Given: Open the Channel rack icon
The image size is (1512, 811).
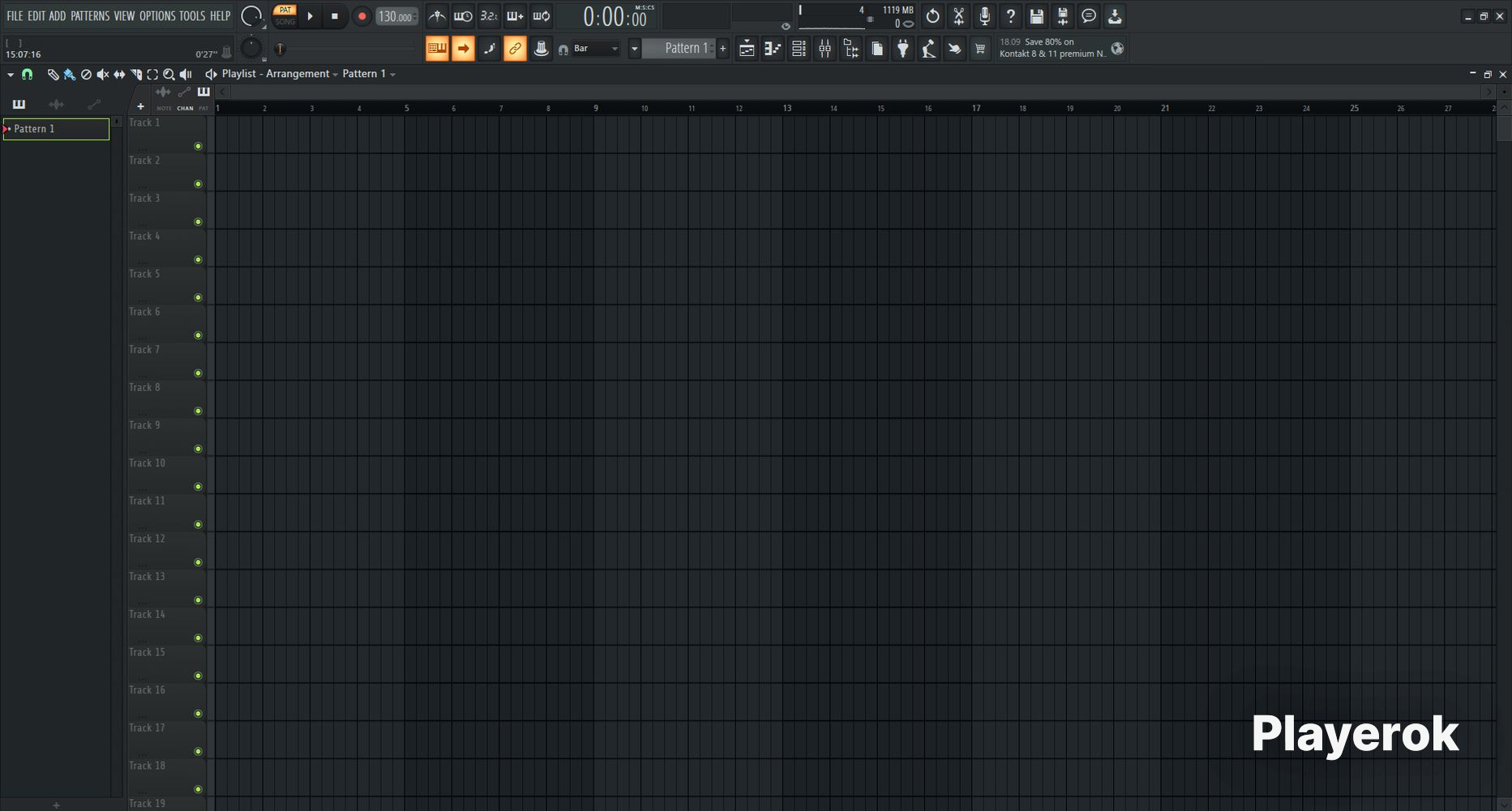Looking at the screenshot, I should [x=799, y=49].
